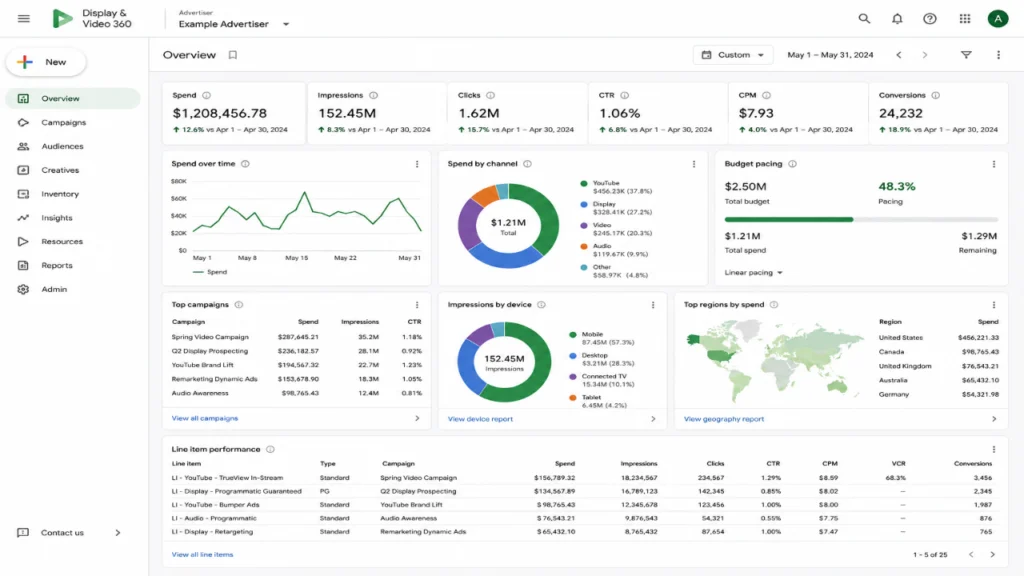
Task: Go to previous page of line items
Action: click(x=971, y=554)
